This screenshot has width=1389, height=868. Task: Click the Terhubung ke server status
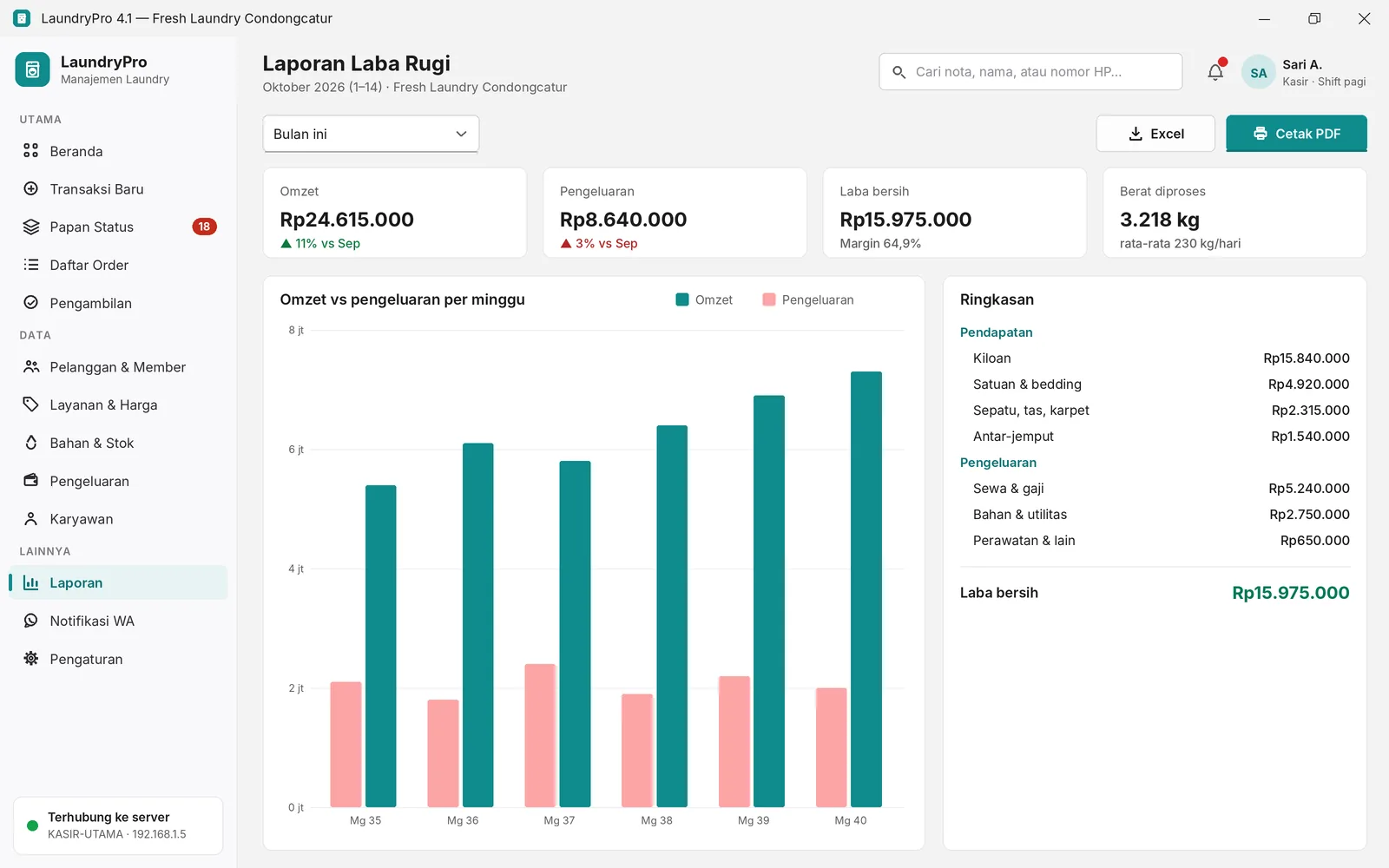pos(118,825)
